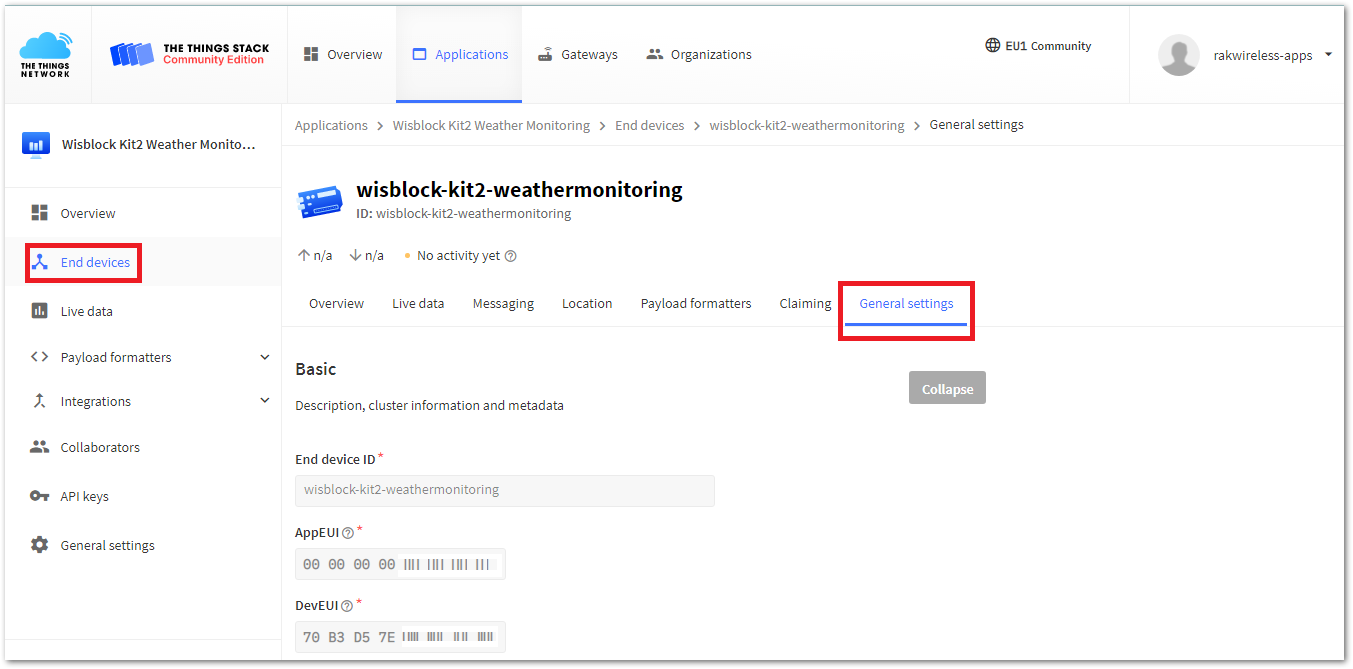Switch to the Messaging tab

coord(503,302)
